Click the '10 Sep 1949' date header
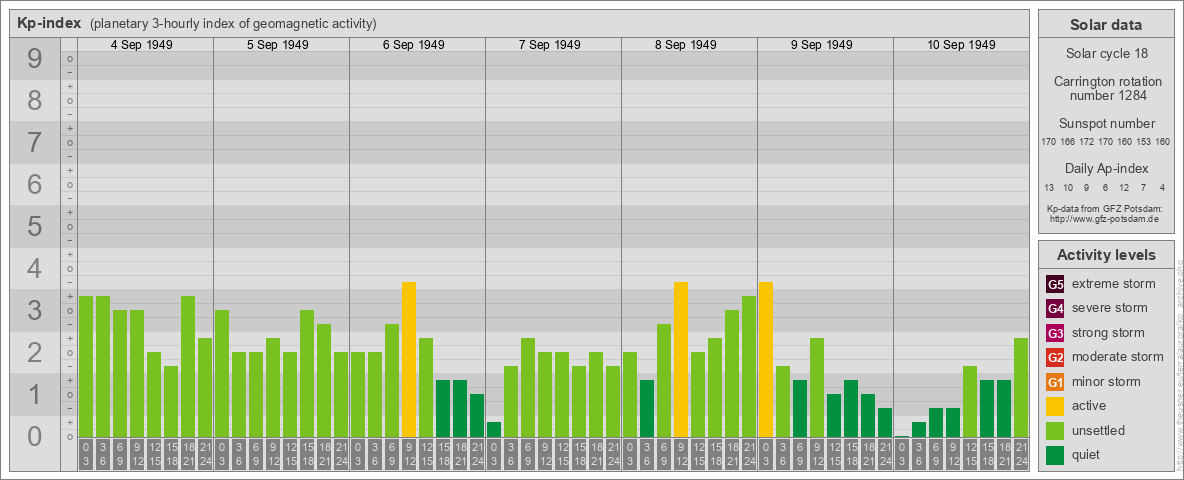This screenshot has height=480, width=1184. [x=961, y=45]
